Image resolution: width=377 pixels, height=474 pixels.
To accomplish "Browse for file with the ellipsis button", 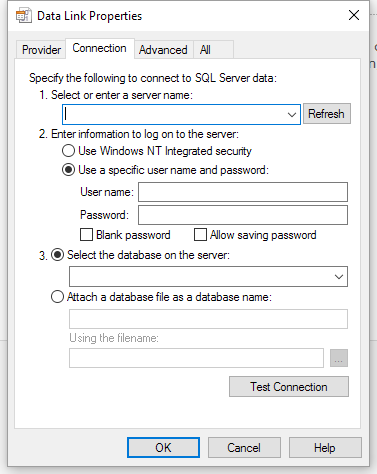I will click(339, 358).
